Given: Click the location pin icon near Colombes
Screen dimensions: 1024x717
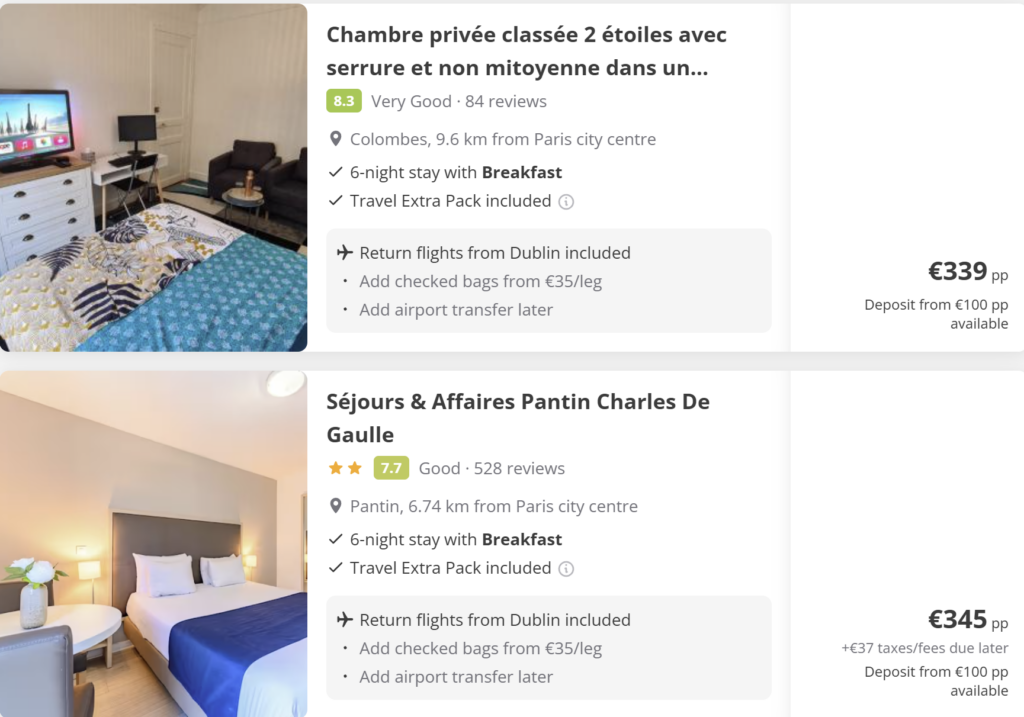Looking at the screenshot, I should click(335, 139).
